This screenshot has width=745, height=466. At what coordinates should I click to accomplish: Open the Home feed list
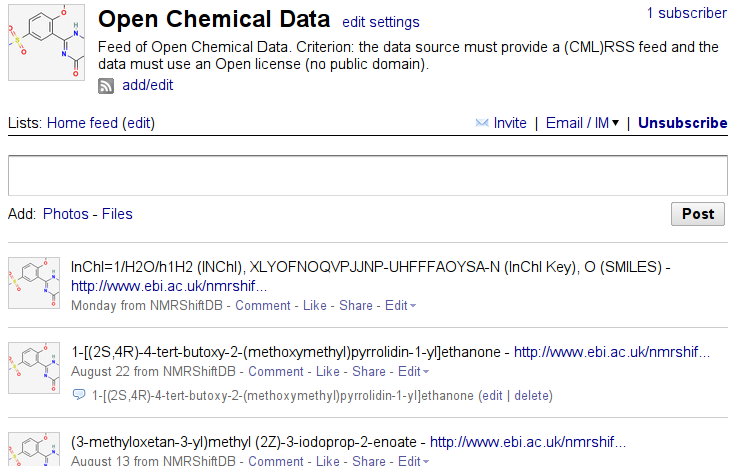tap(82, 123)
